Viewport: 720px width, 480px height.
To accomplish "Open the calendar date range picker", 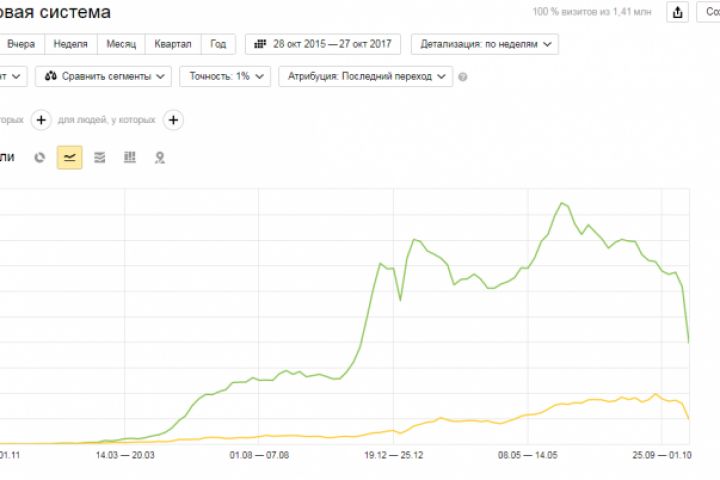I will (x=323, y=44).
